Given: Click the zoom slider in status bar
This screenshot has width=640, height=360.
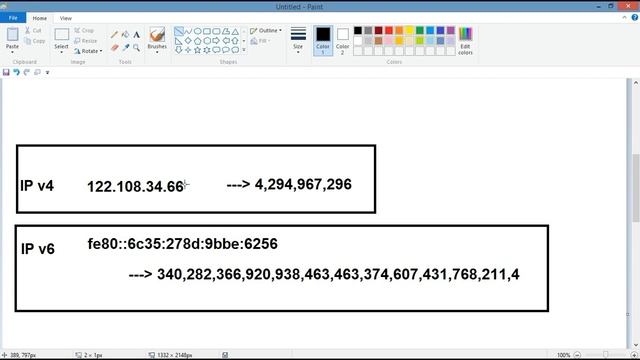Looking at the screenshot, I should point(606,355).
